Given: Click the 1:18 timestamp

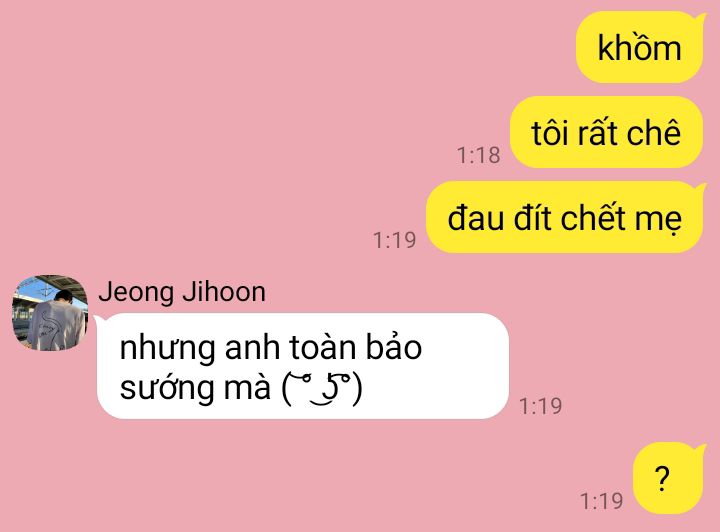Looking at the screenshot, I should click(x=478, y=155).
